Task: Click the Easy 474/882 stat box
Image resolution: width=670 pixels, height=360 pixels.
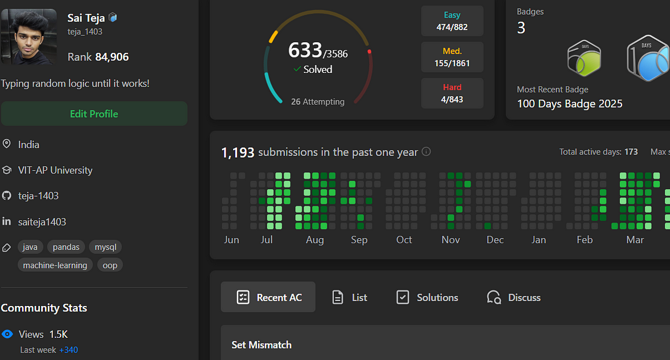Action: coord(452,21)
